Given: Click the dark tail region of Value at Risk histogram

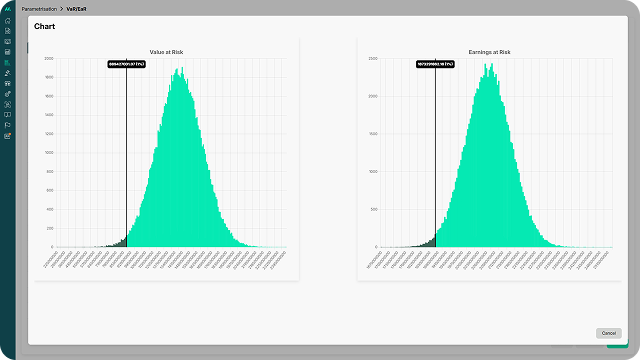Looking at the screenshot, I should point(119,243).
